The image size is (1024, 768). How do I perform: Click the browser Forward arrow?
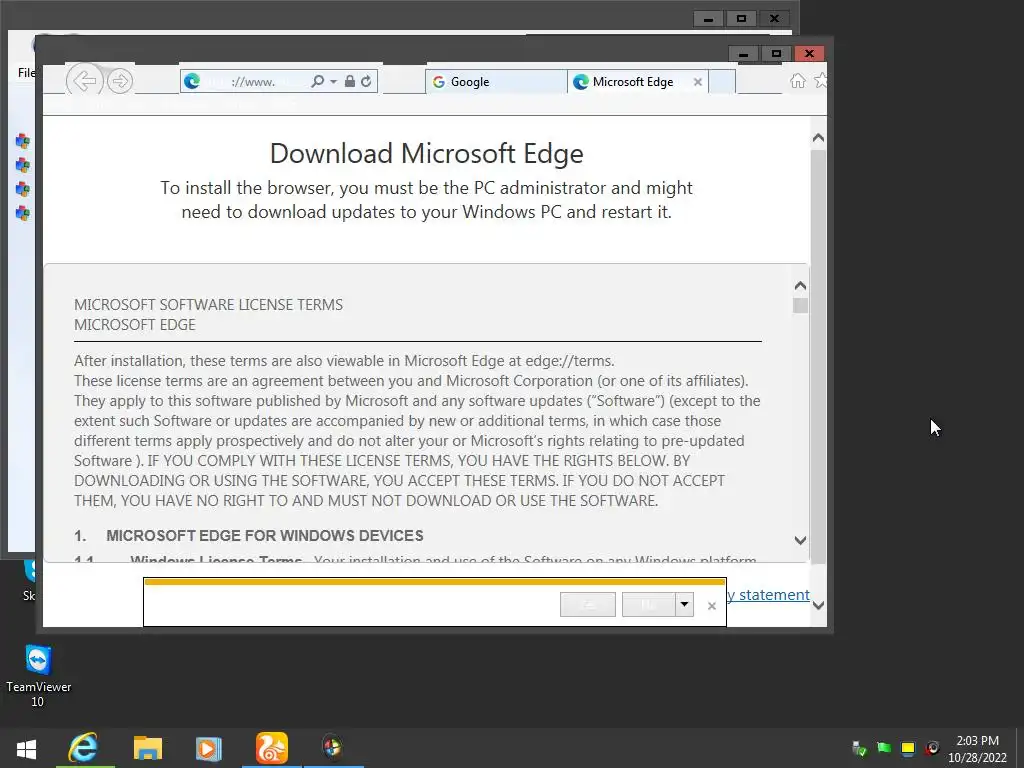click(x=120, y=81)
